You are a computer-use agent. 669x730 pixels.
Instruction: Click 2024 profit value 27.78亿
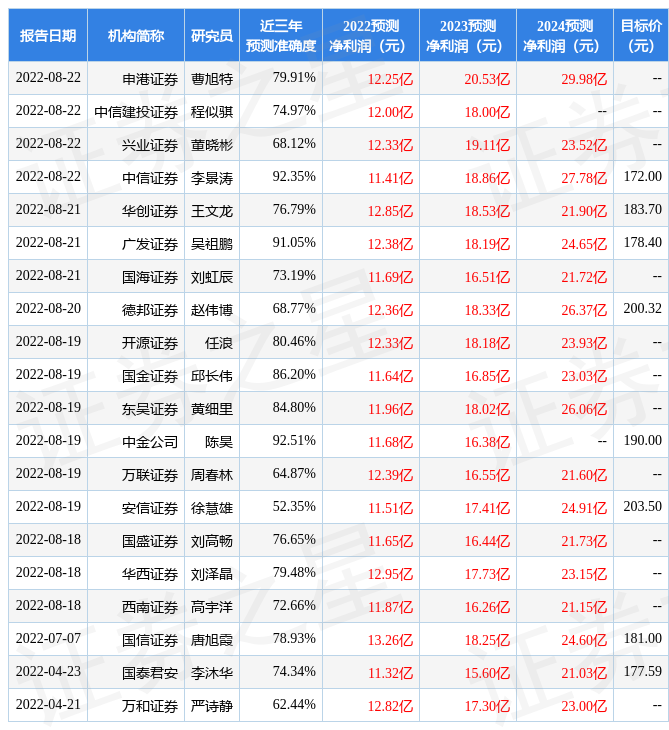[x=584, y=178]
